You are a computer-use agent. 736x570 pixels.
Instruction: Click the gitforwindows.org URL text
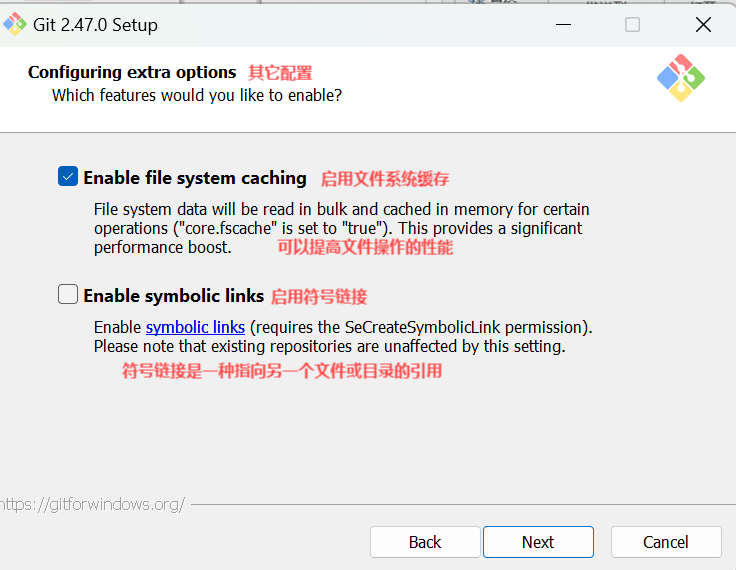click(x=92, y=504)
